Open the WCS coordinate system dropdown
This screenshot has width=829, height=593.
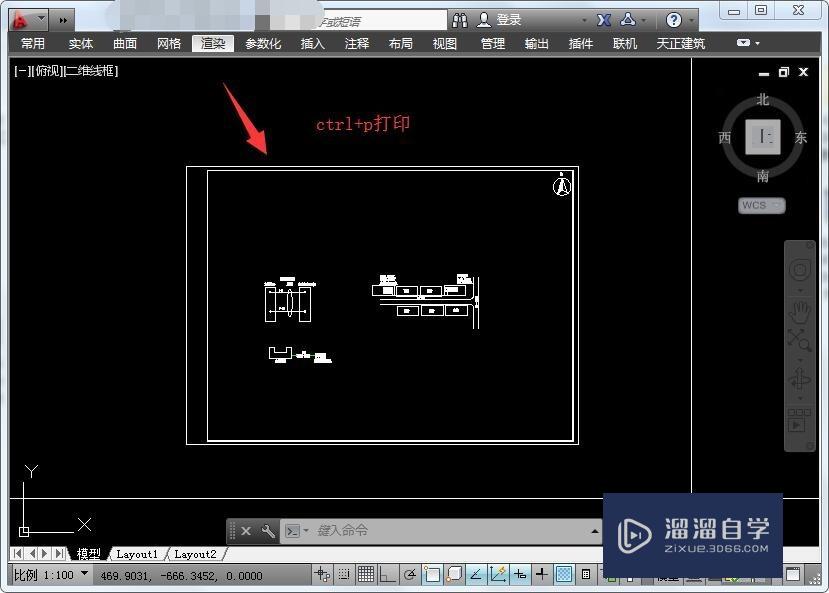761,206
